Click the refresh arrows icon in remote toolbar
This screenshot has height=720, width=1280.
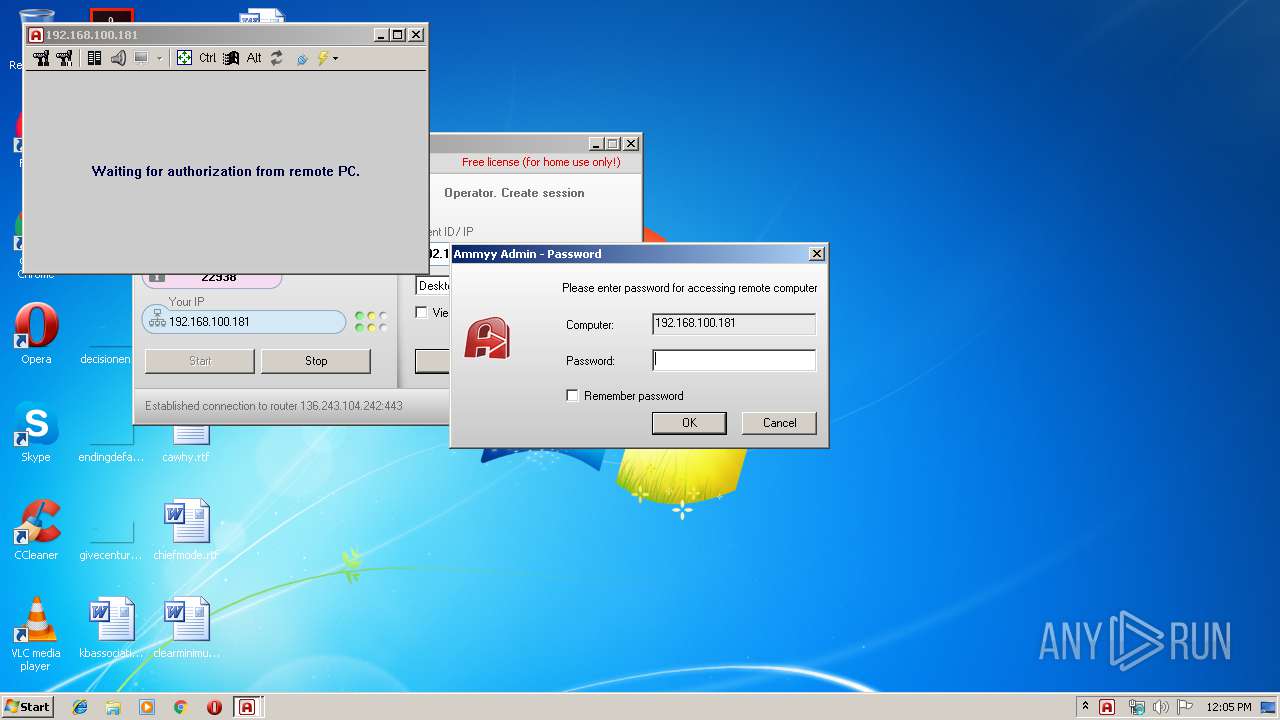[x=277, y=58]
